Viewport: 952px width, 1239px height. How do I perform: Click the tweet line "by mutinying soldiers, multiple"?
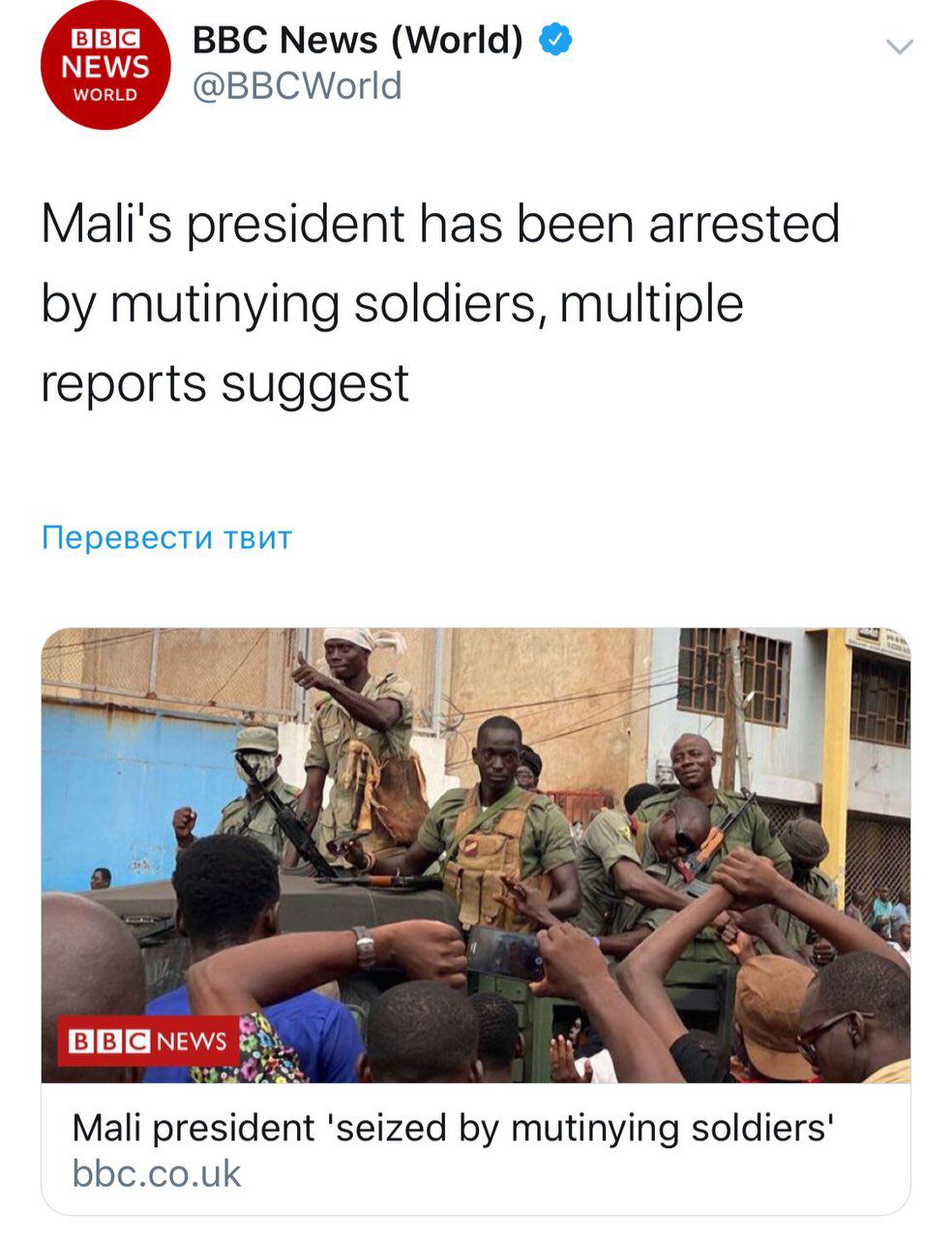click(x=392, y=305)
